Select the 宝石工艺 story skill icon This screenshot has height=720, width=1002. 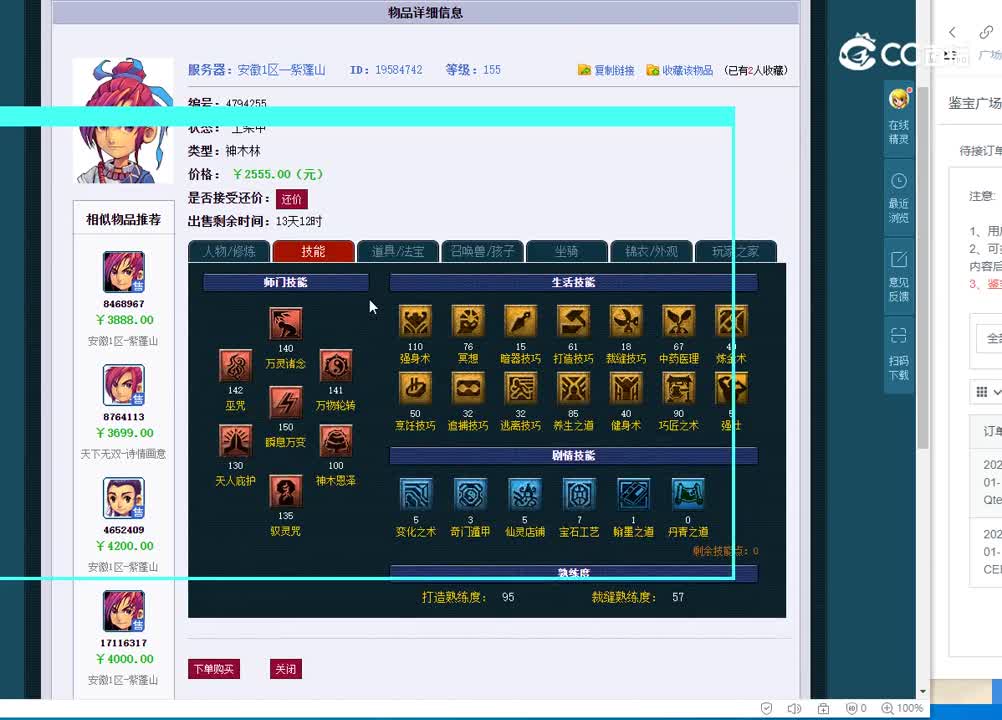click(579, 494)
